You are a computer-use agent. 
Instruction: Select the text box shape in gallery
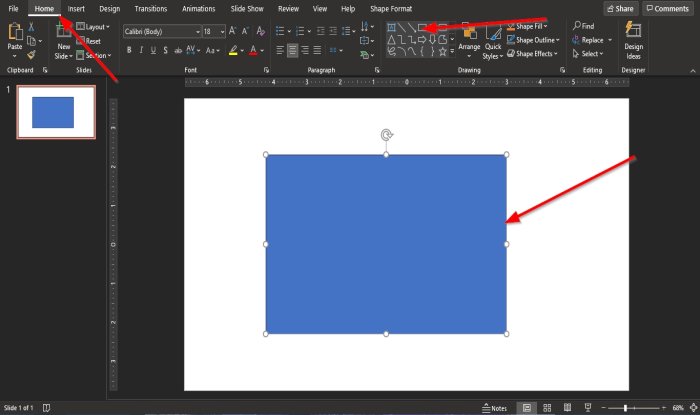(393, 27)
